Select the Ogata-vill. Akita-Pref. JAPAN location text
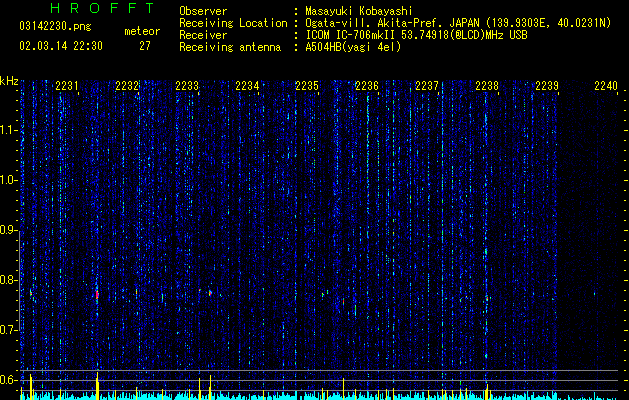629x400 pixels. tap(458, 23)
